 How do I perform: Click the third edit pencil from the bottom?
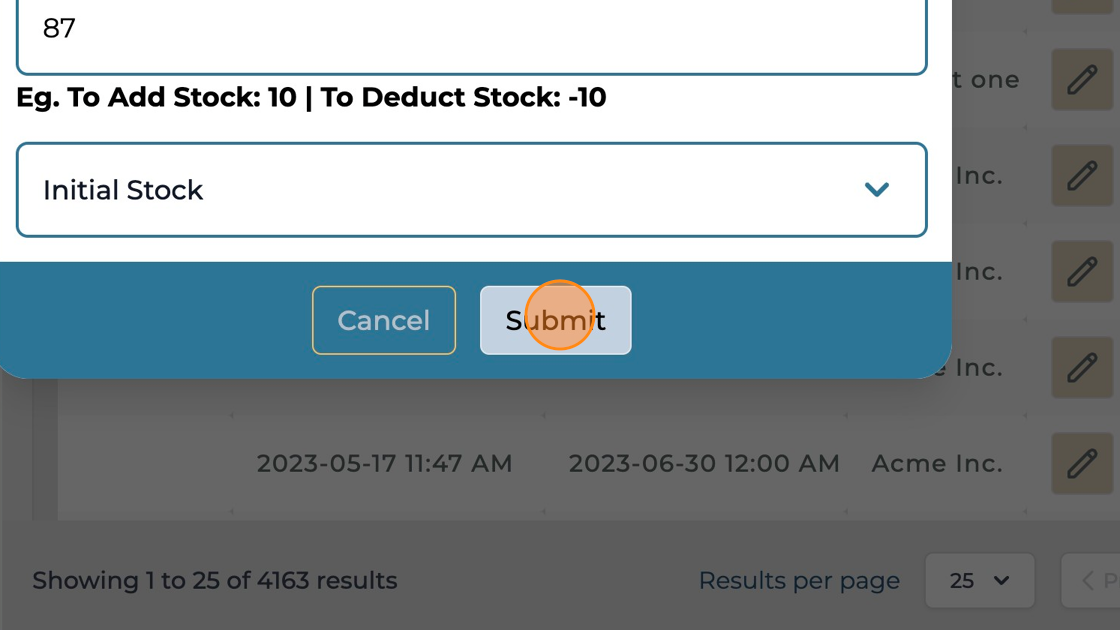click(1082, 272)
